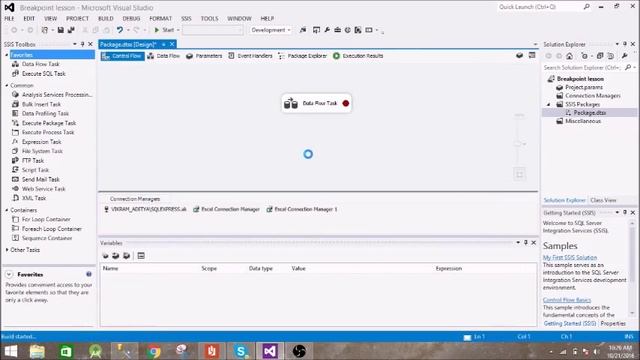Select Script Task in toolbox

point(31,170)
